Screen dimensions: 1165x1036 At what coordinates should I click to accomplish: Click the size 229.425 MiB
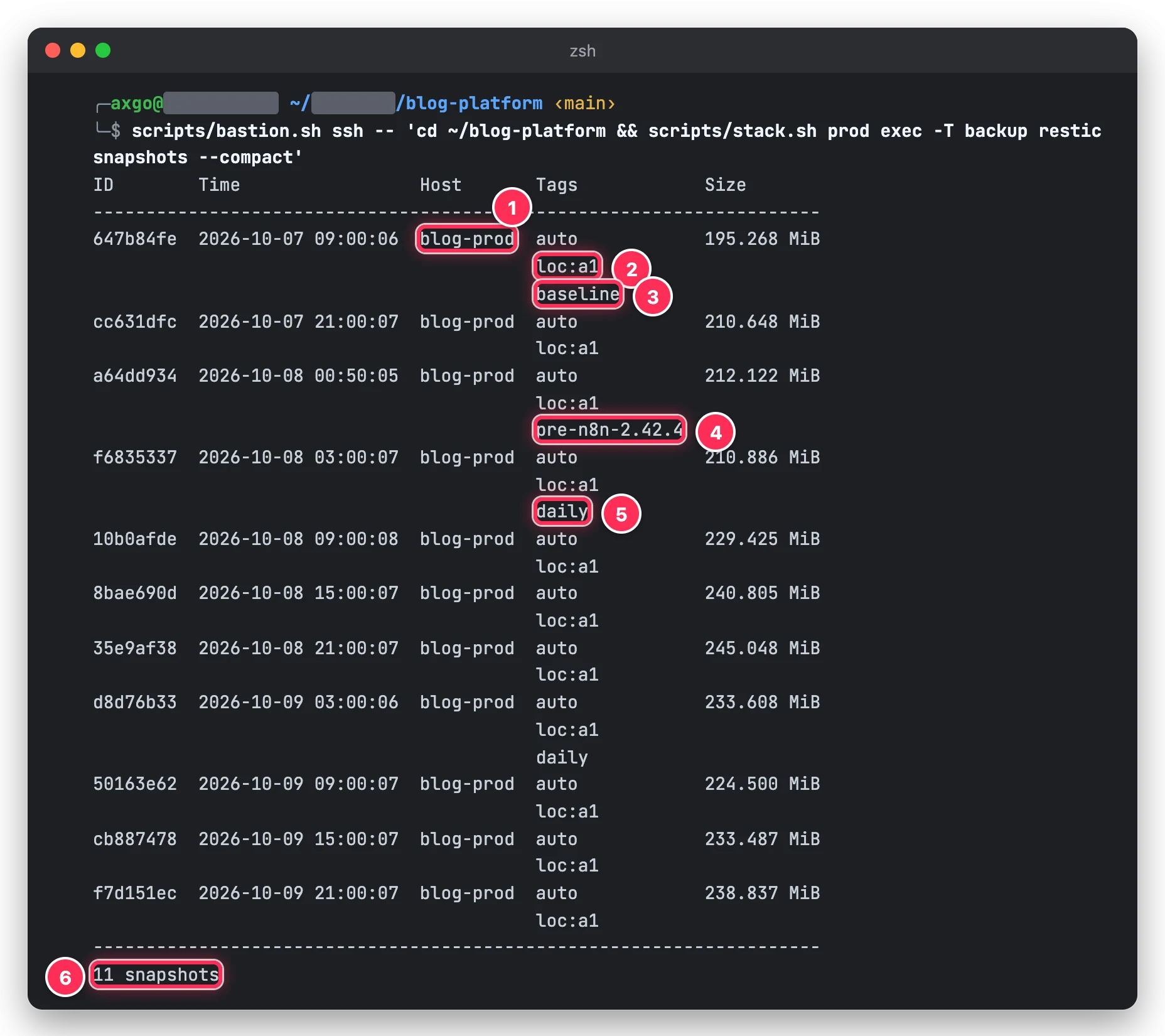click(x=762, y=539)
